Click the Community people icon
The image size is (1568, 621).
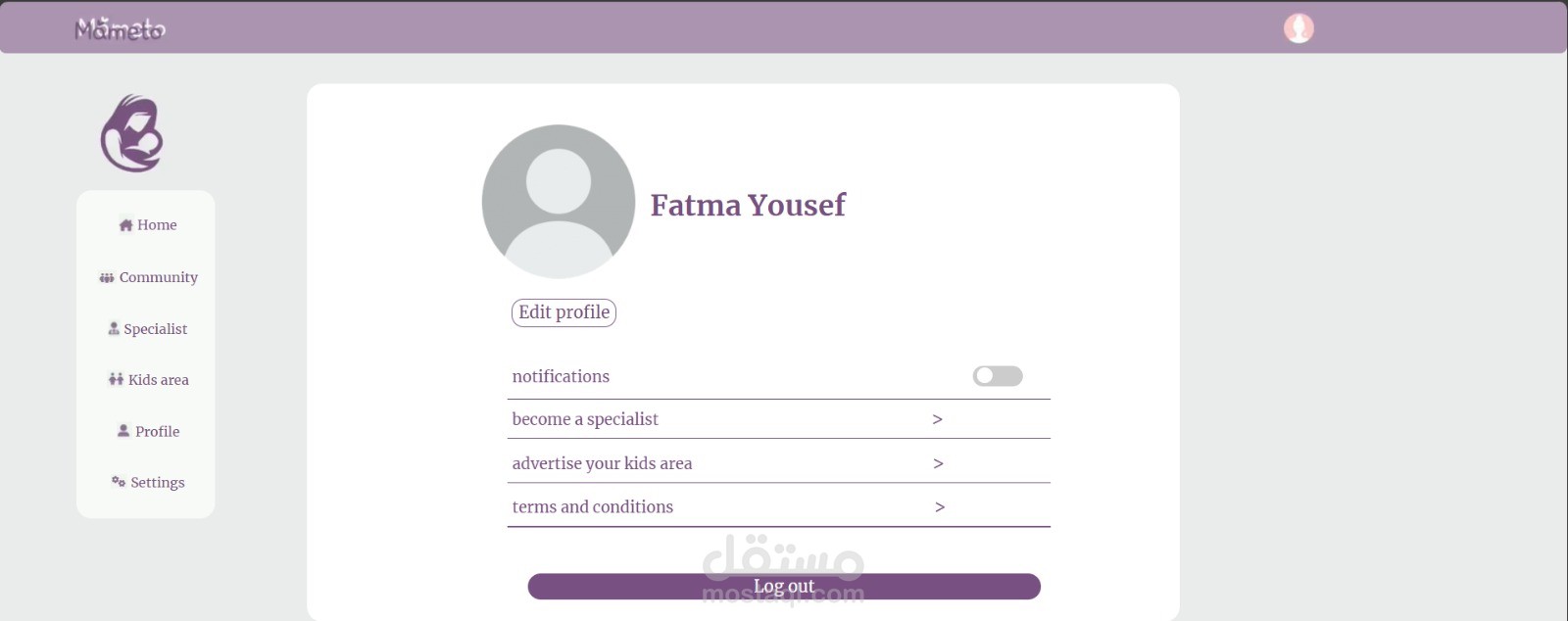107,278
